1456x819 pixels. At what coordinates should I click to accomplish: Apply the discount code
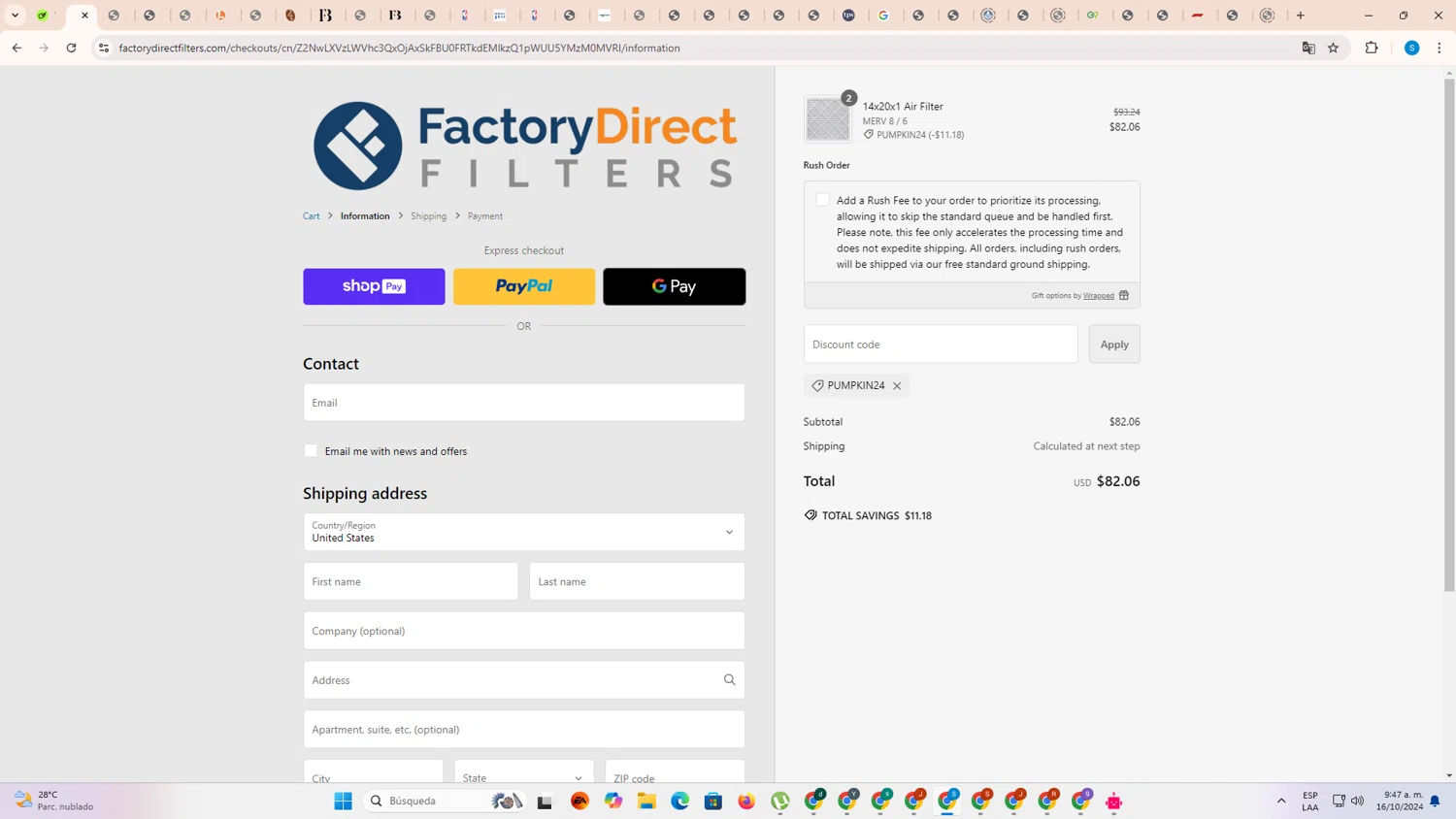coord(1114,344)
